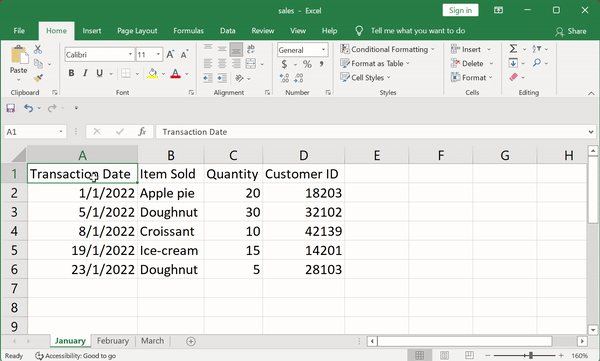Open the Formulas ribbon tab
Viewport: 600px width, 361px height.
tap(188, 31)
